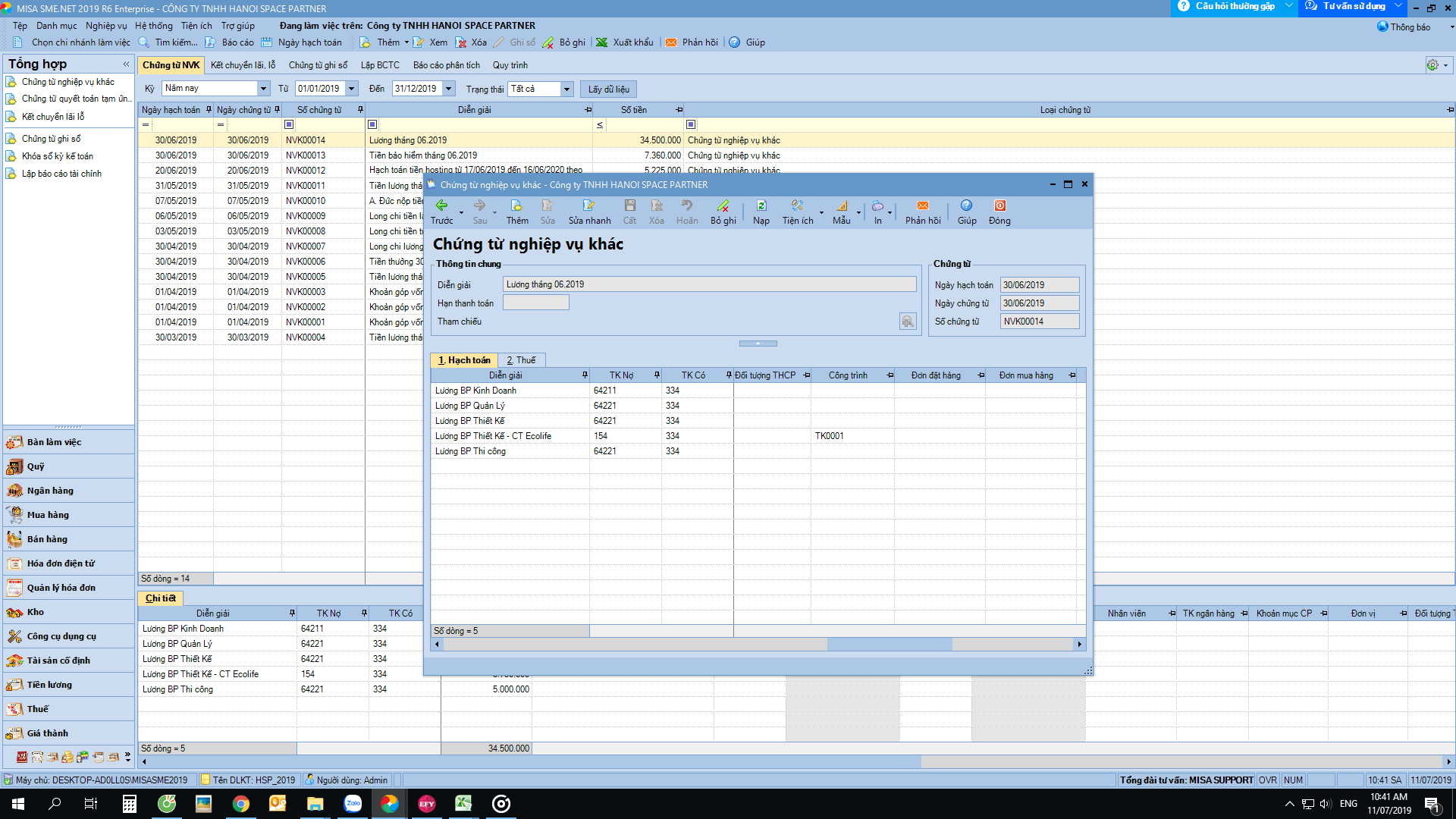Viewport: 1456px width, 819px height.
Task: Open Chứng từ ghi sổ in the left panel
Action: click(51, 139)
